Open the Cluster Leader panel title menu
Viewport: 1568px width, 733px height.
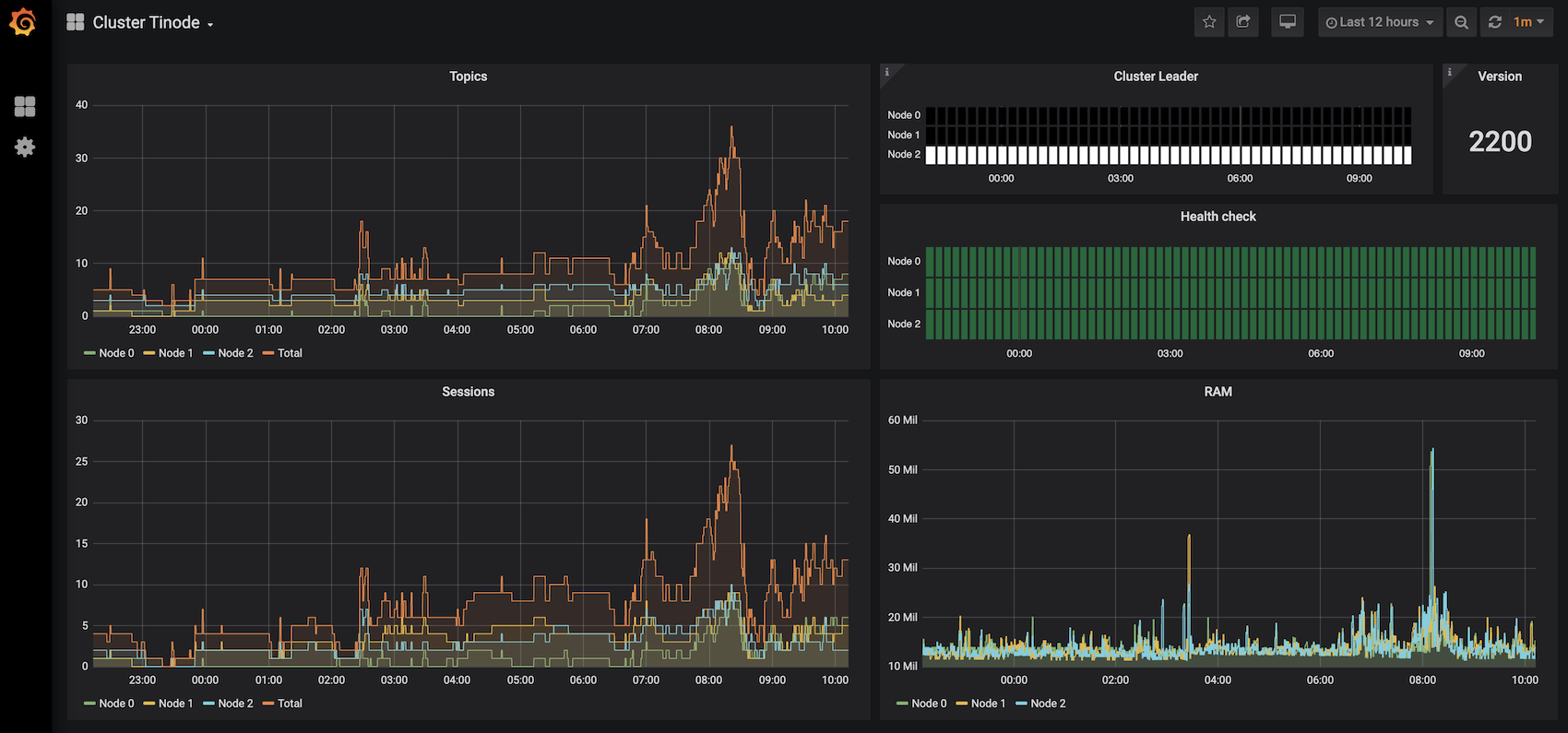[x=1156, y=77]
